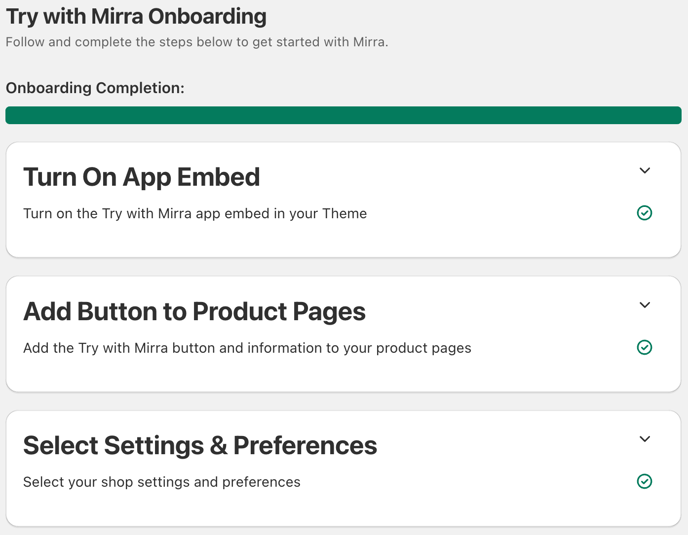Click the Onboarding Completion progress bar
This screenshot has height=535, width=688.
click(x=343, y=115)
